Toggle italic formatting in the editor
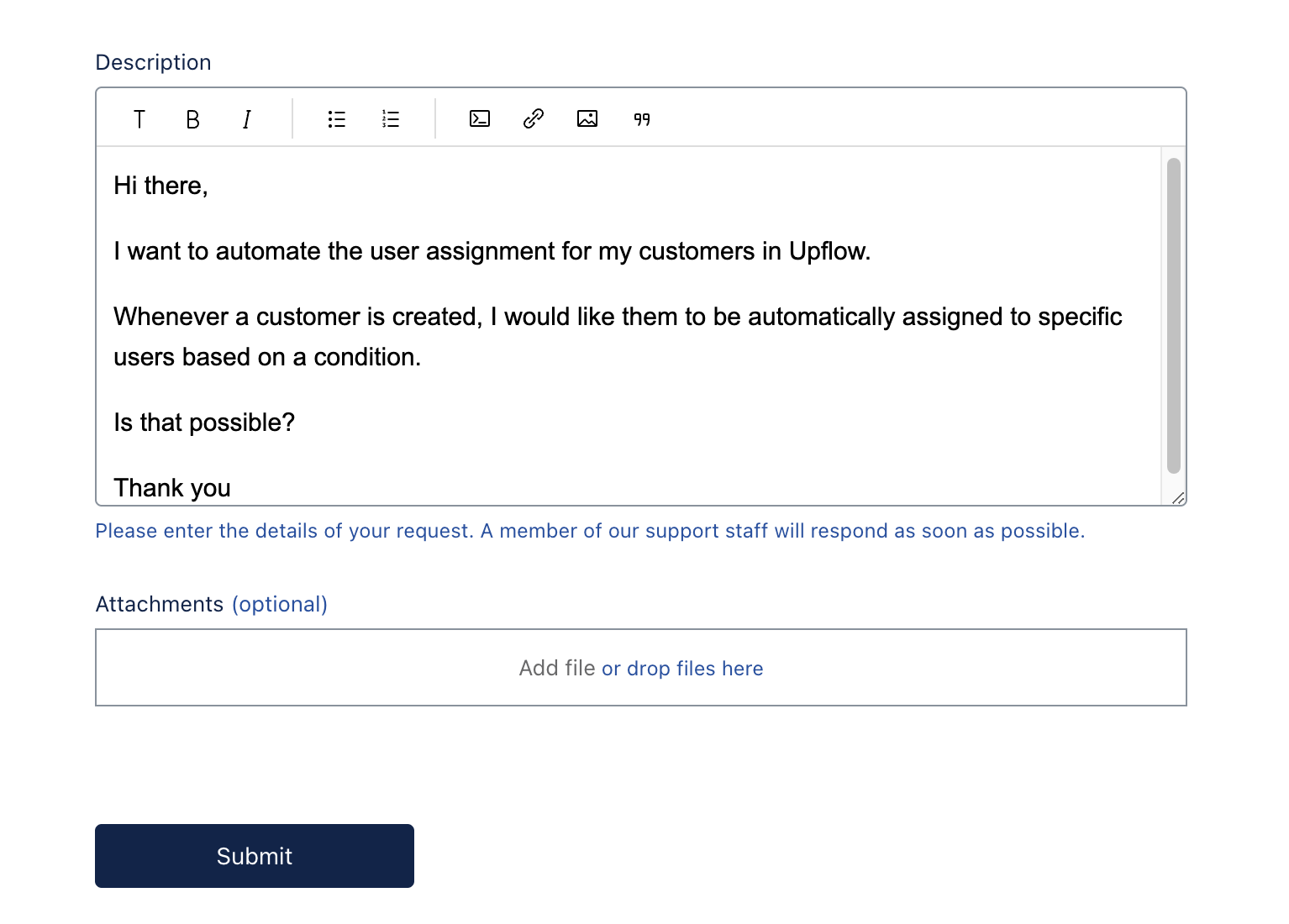This screenshot has width=1289, height=924. coord(246,119)
